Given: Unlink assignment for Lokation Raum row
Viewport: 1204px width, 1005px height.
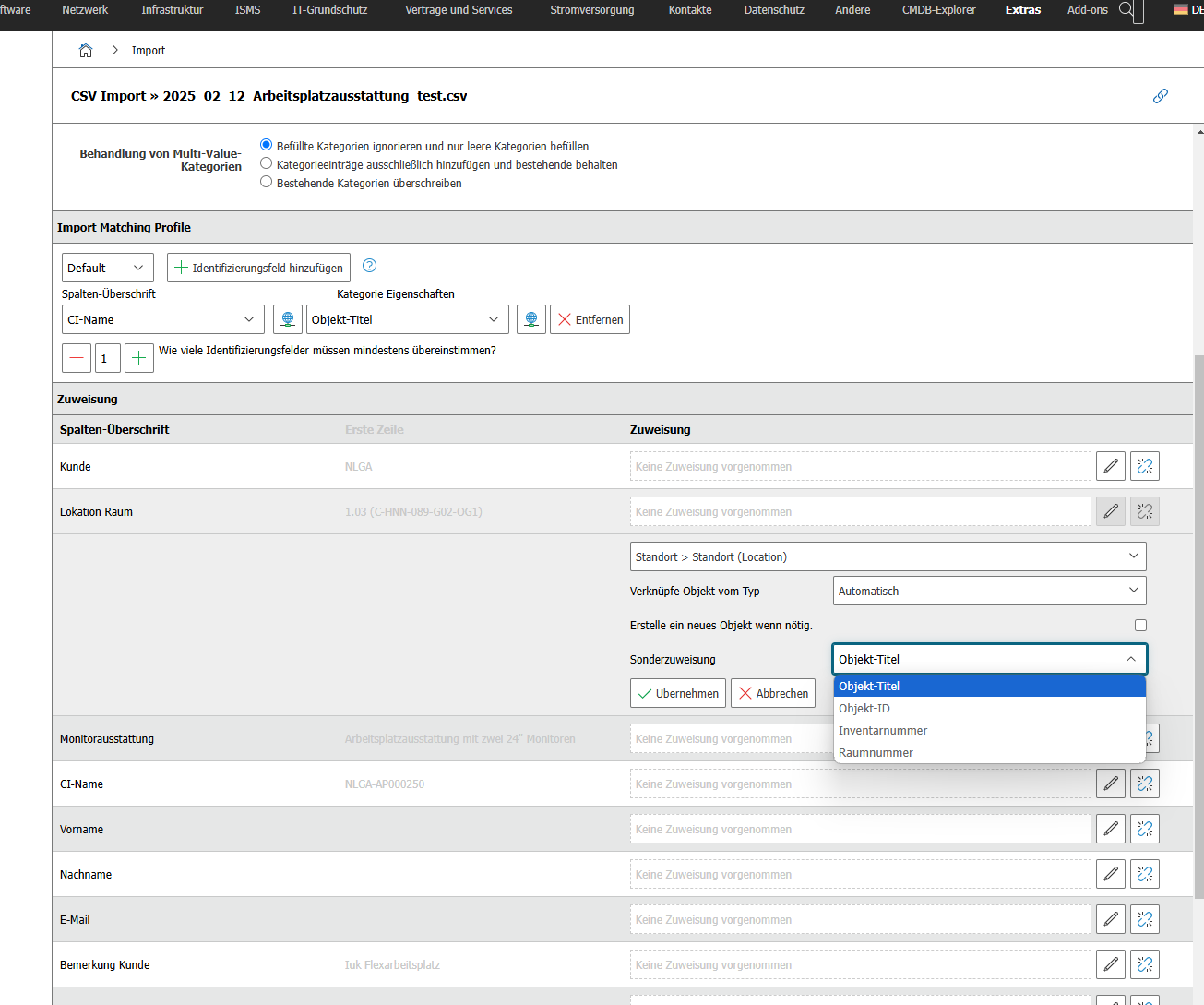Looking at the screenshot, I should pos(1145,511).
